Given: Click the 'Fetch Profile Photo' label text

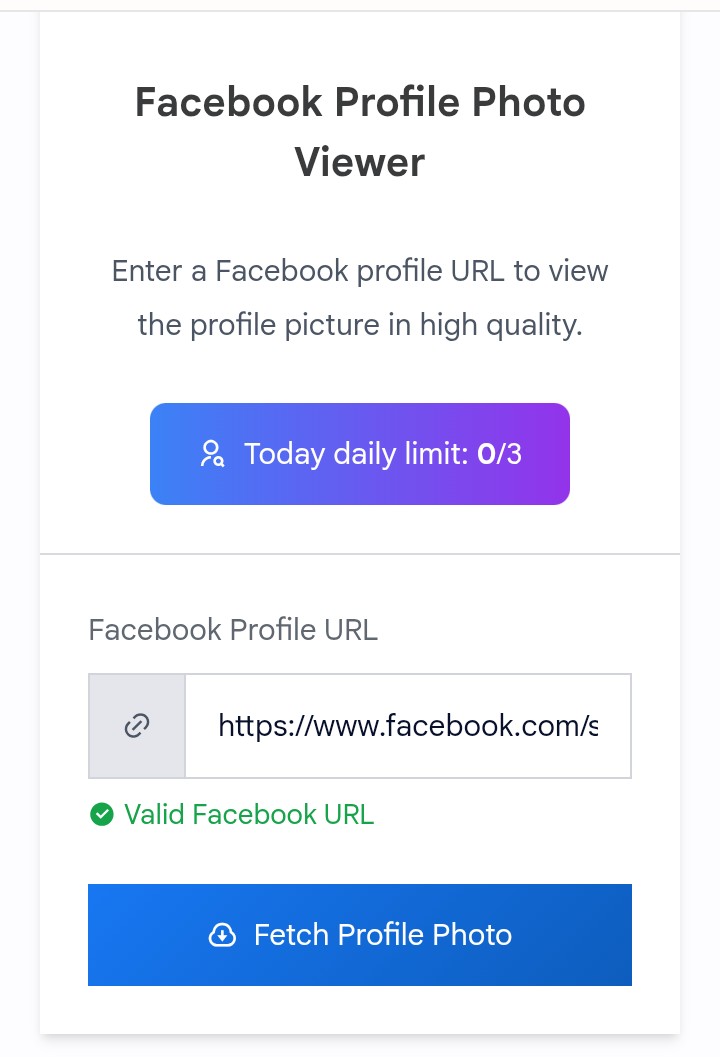Looking at the screenshot, I should pyautogui.click(x=383, y=935).
